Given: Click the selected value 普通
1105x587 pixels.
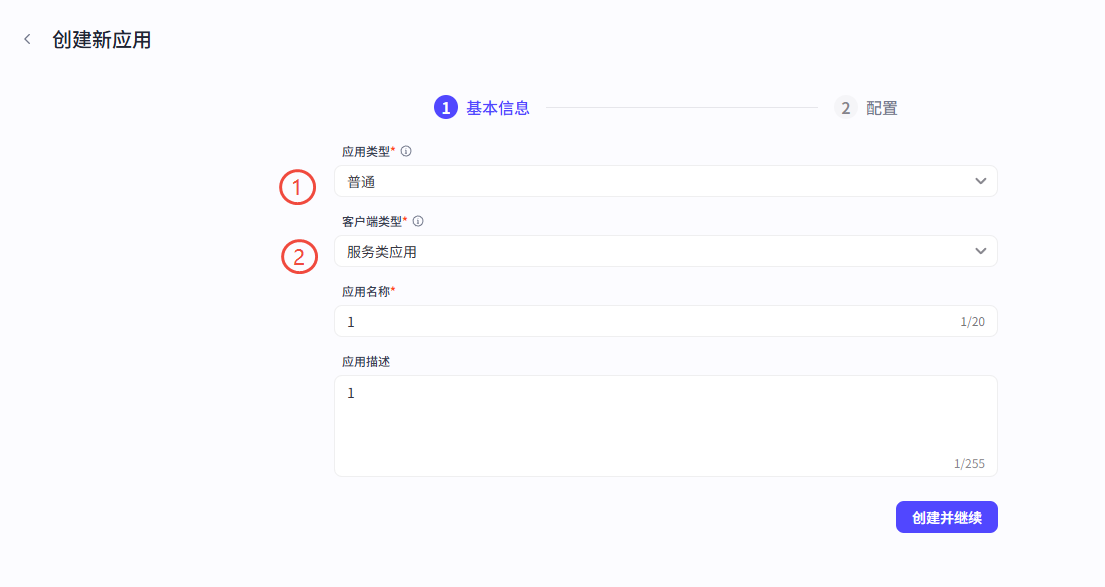Looking at the screenshot, I should [361, 182].
